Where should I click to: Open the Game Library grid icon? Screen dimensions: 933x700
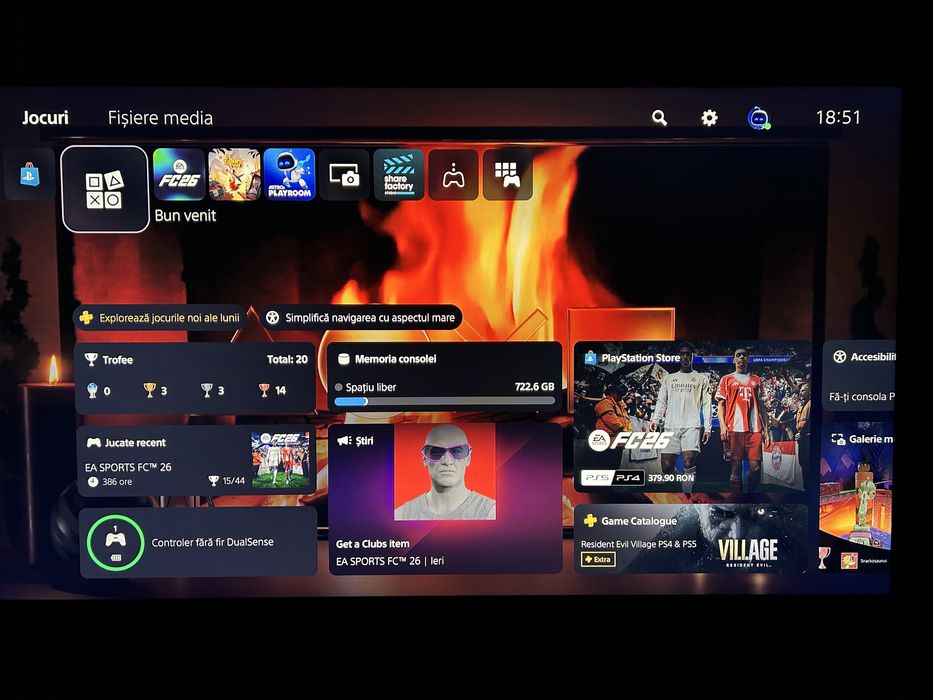(x=508, y=174)
